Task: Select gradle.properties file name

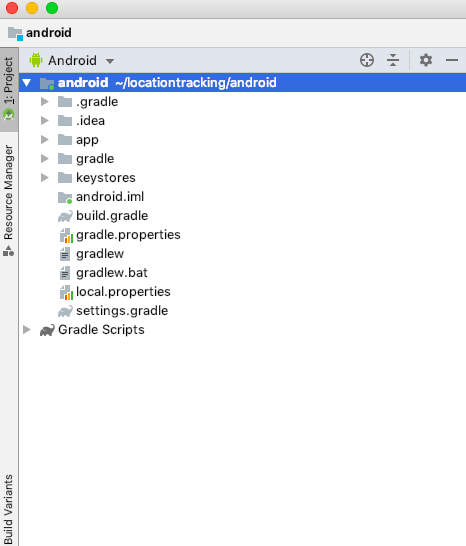Action: click(128, 235)
